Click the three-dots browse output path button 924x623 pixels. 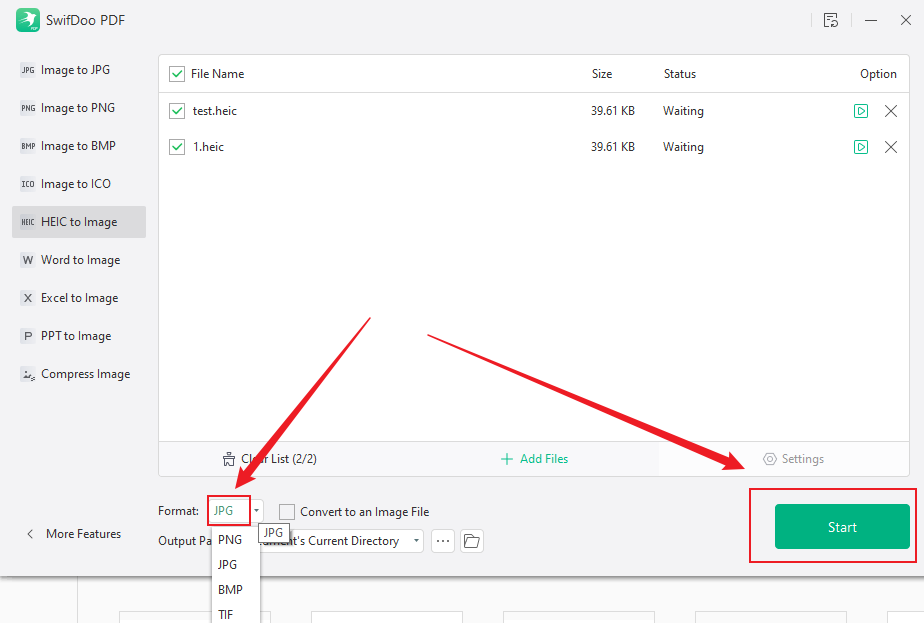443,541
